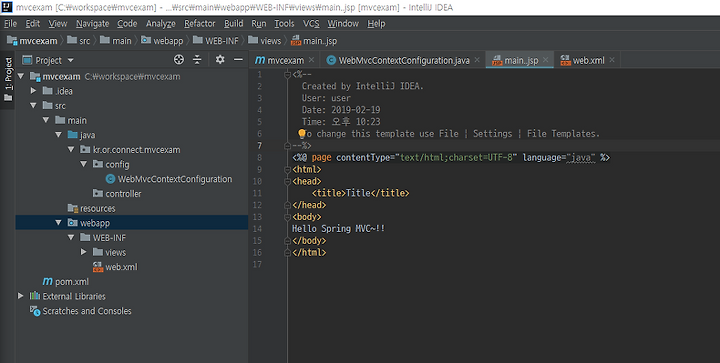Close the mvcexam editor tab
The width and height of the screenshot is (720, 363).
pyautogui.click(x=311, y=60)
